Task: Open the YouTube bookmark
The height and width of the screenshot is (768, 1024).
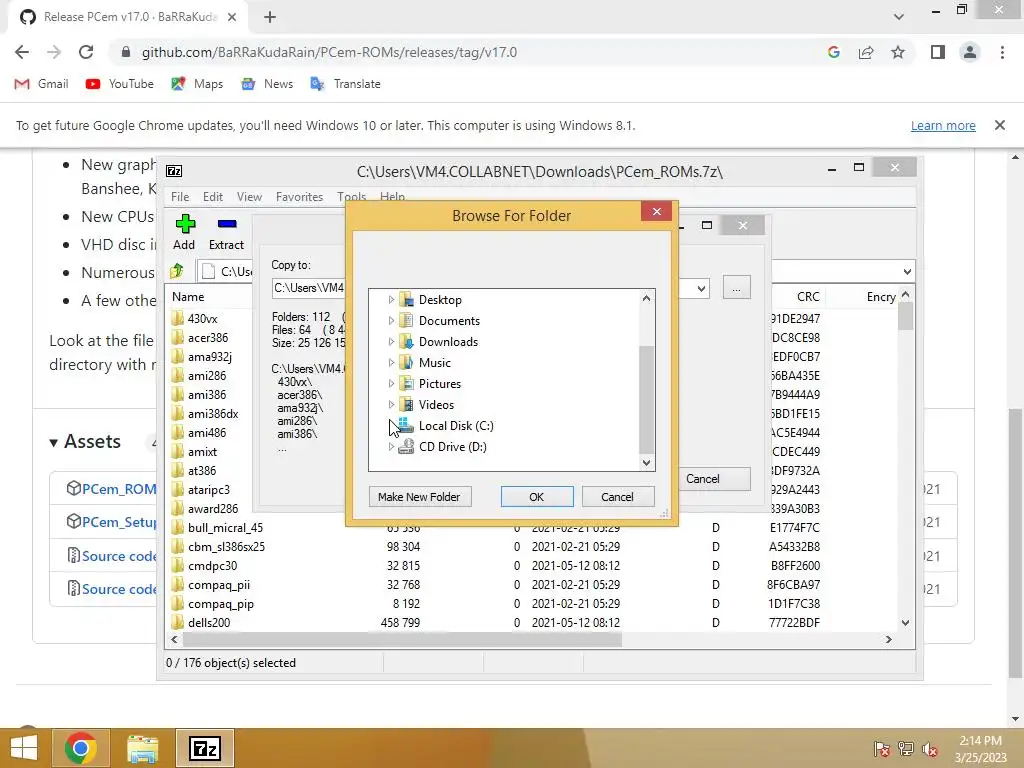Action: tap(120, 84)
